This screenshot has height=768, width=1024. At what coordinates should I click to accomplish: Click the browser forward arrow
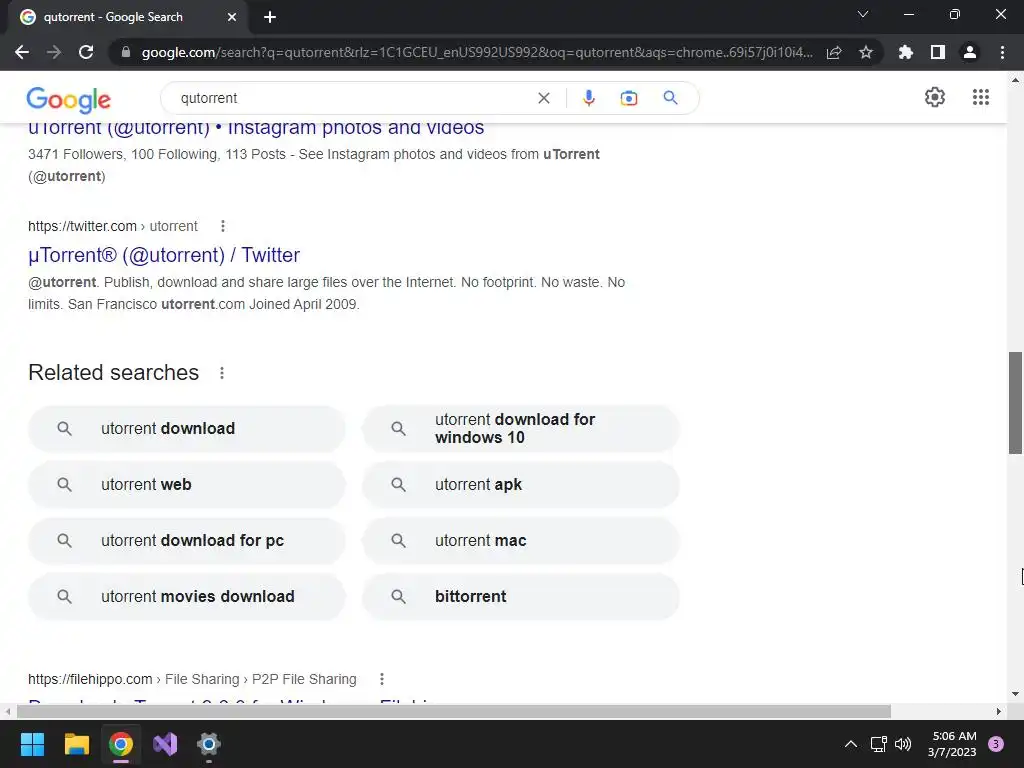pyautogui.click(x=54, y=52)
